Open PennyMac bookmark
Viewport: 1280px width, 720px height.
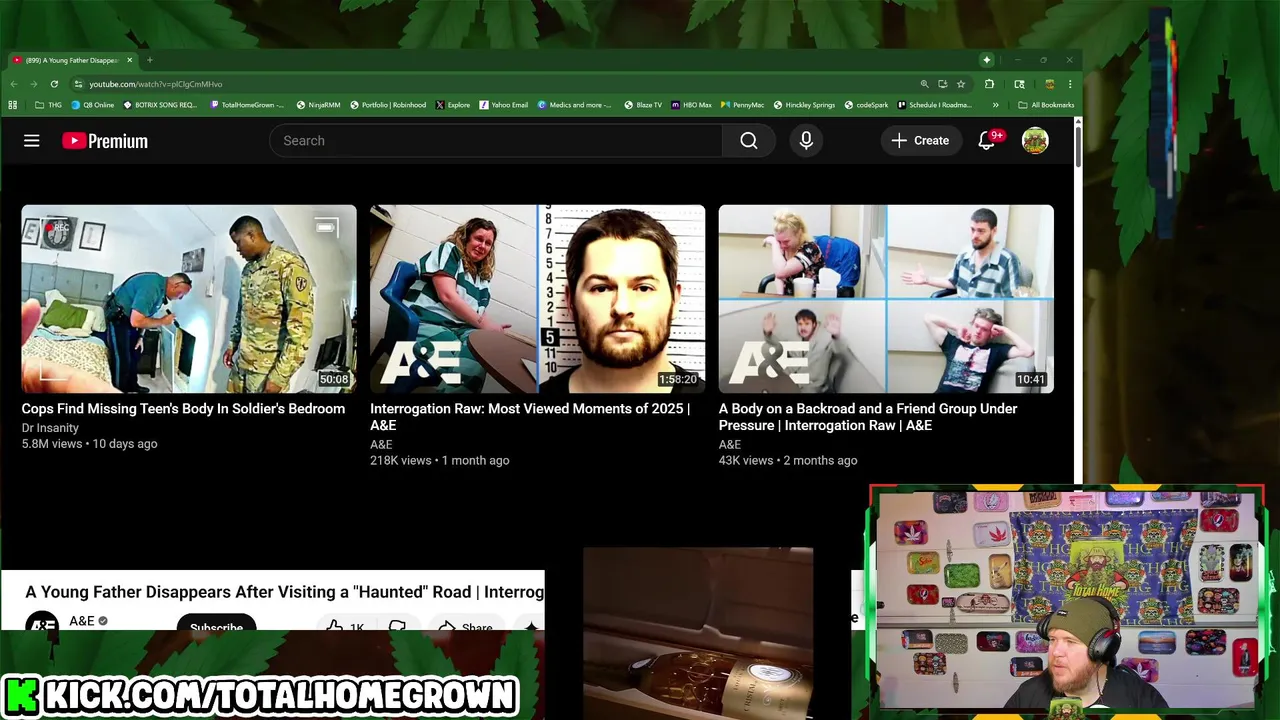(743, 105)
